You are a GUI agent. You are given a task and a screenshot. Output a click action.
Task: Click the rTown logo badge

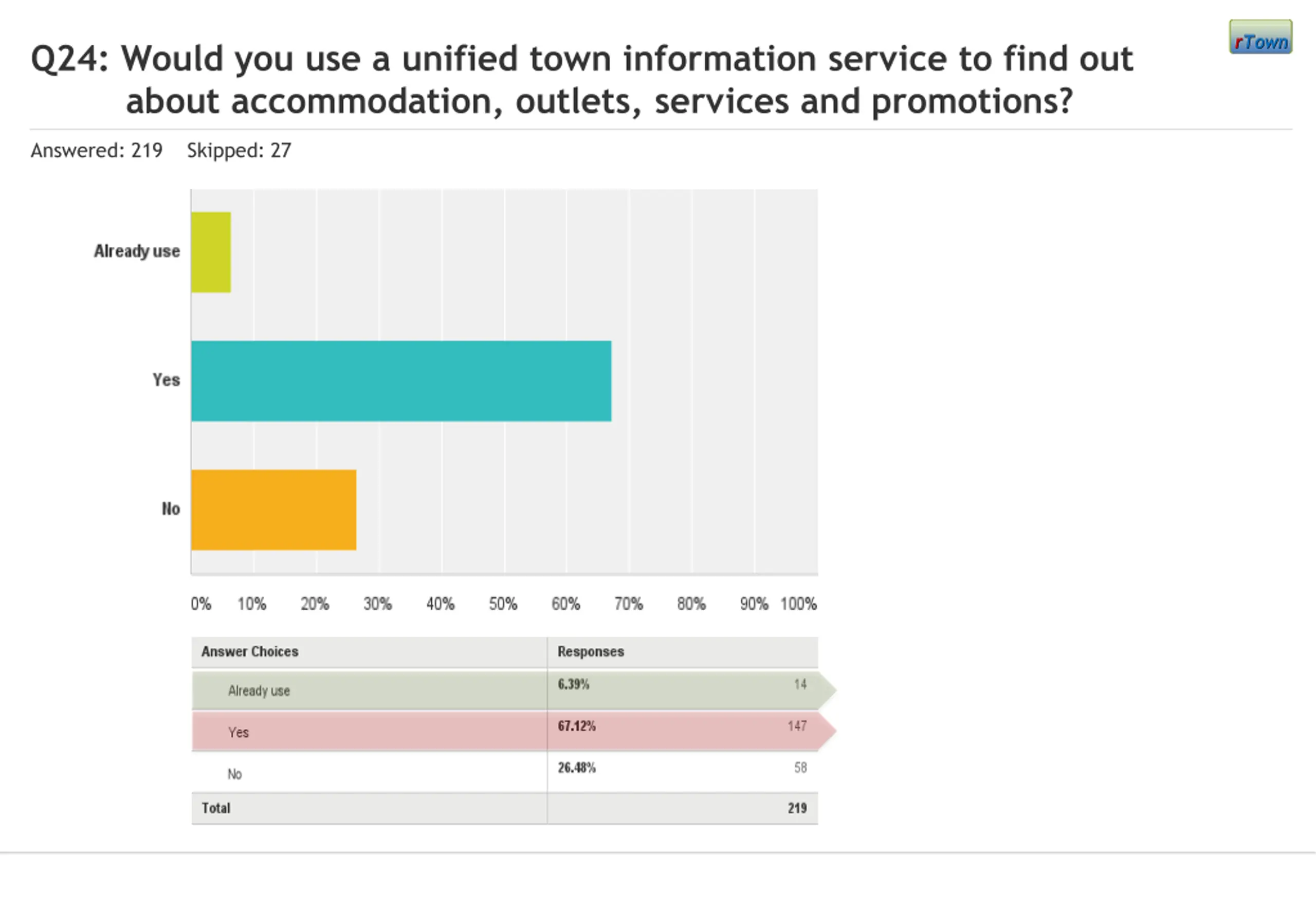1260,37
